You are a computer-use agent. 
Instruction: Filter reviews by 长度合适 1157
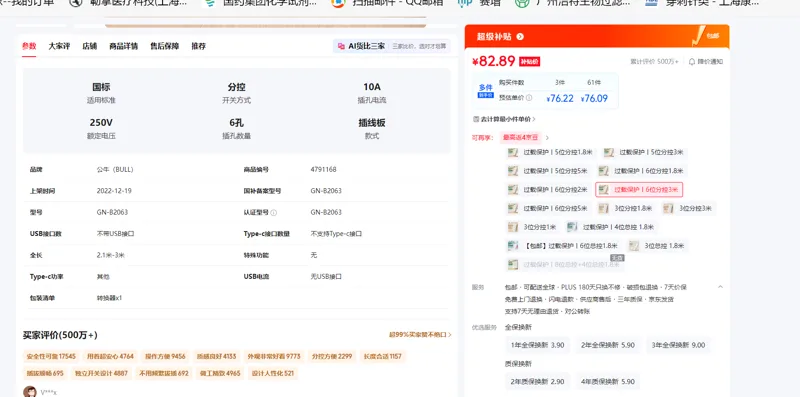click(x=382, y=356)
